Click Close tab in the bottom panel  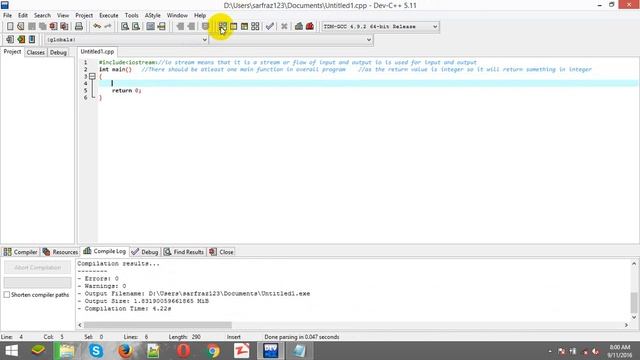[222, 252]
